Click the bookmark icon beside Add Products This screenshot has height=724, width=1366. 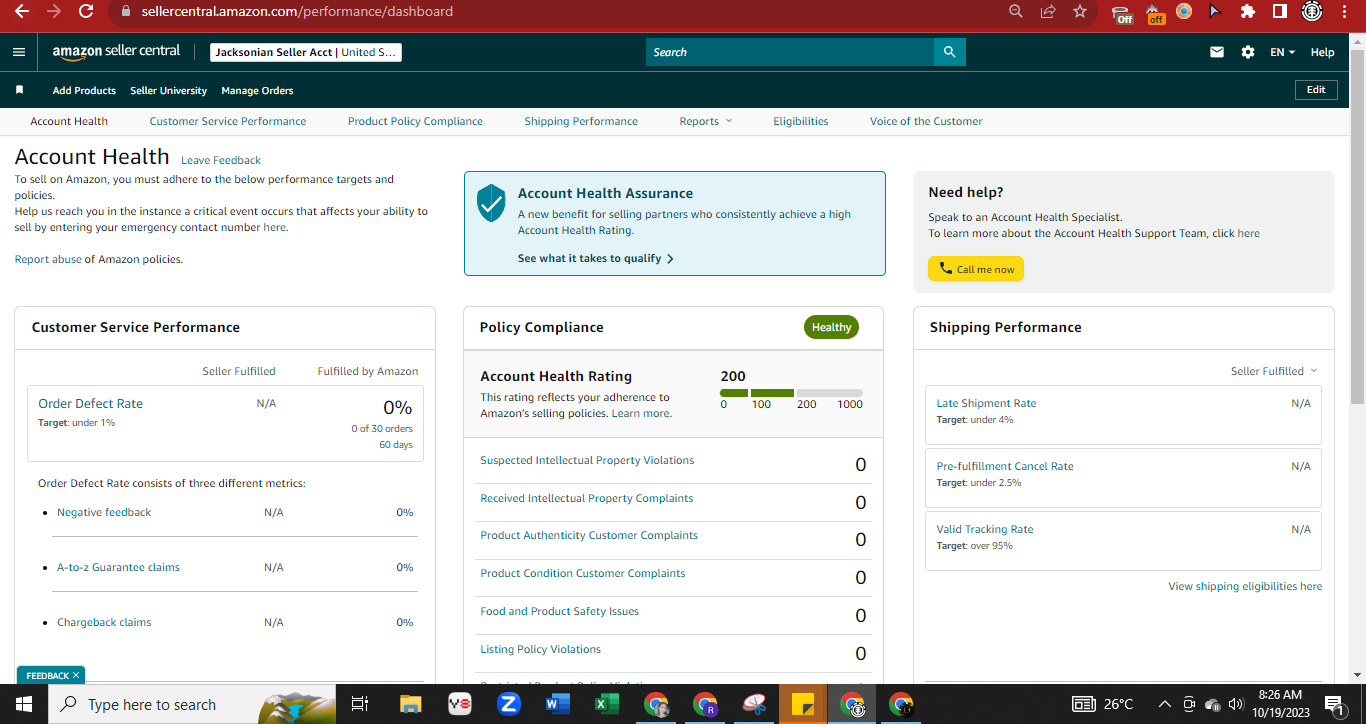pos(19,90)
